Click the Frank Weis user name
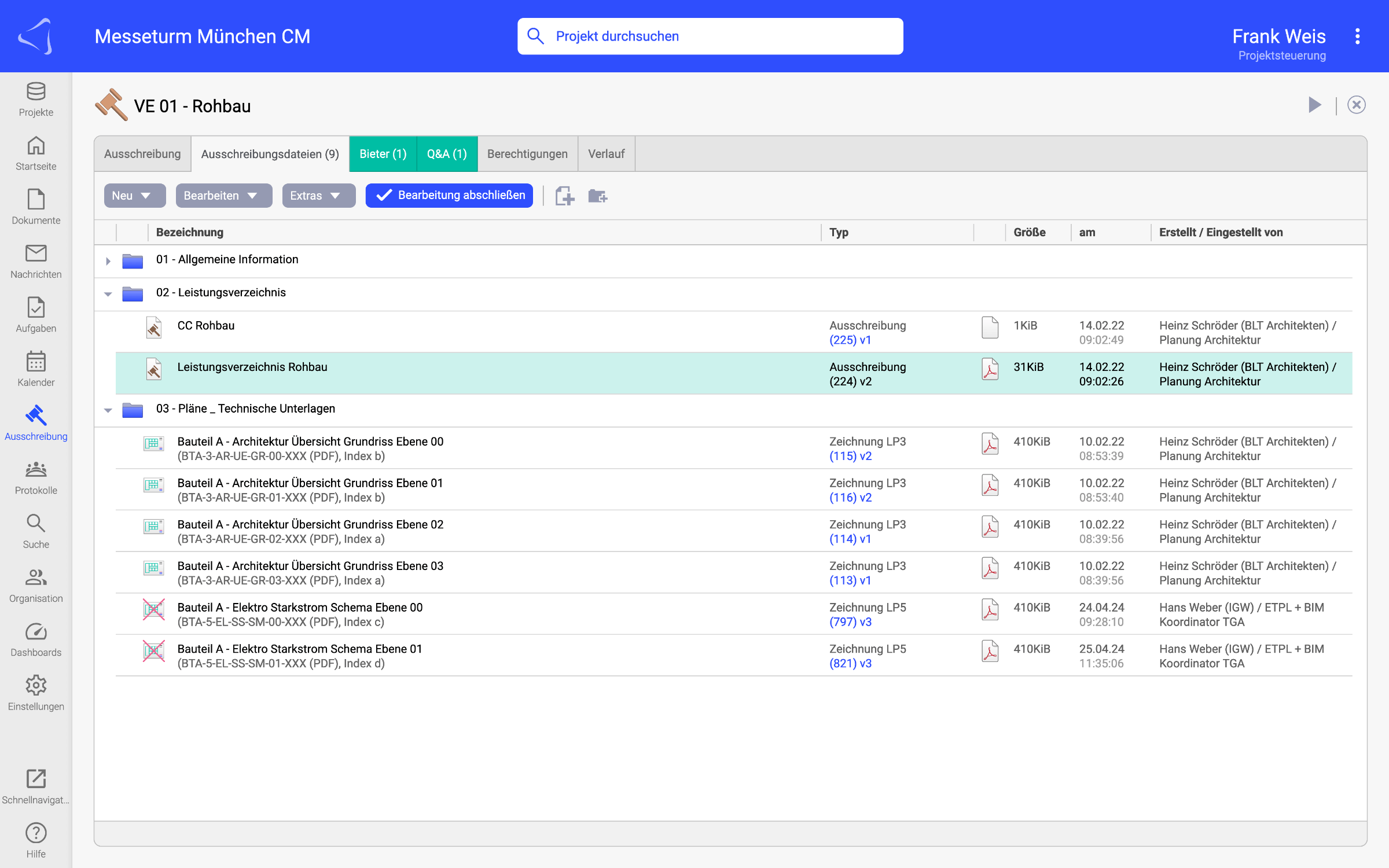1389x868 pixels. click(x=1278, y=36)
